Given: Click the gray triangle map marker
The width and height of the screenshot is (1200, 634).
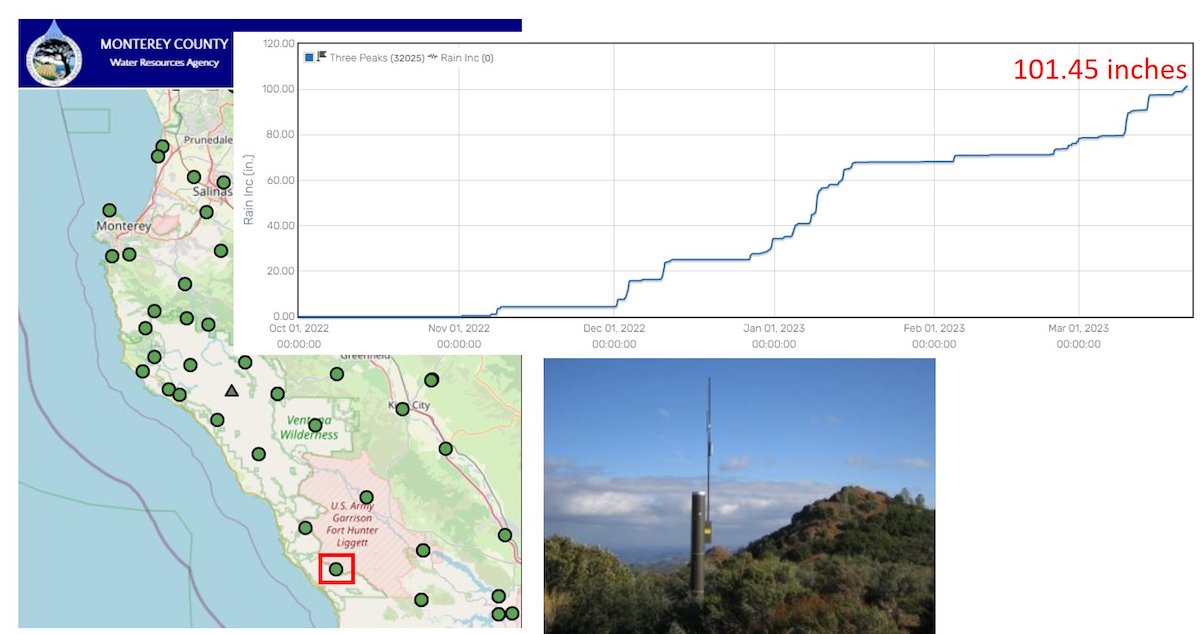Looking at the screenshot, I should click(x=232, y=391).
